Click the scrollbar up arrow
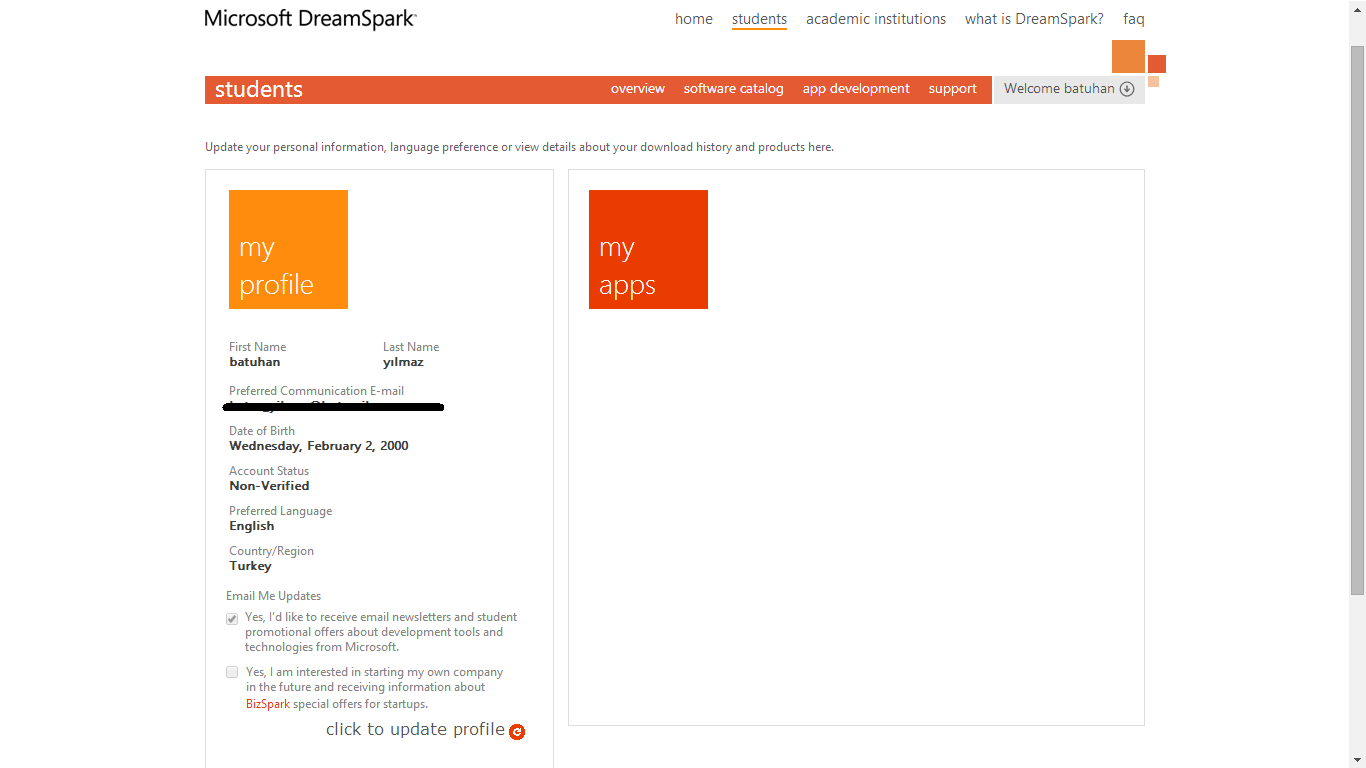The width and height of the screenshot is (1366, 768). 1357,9
